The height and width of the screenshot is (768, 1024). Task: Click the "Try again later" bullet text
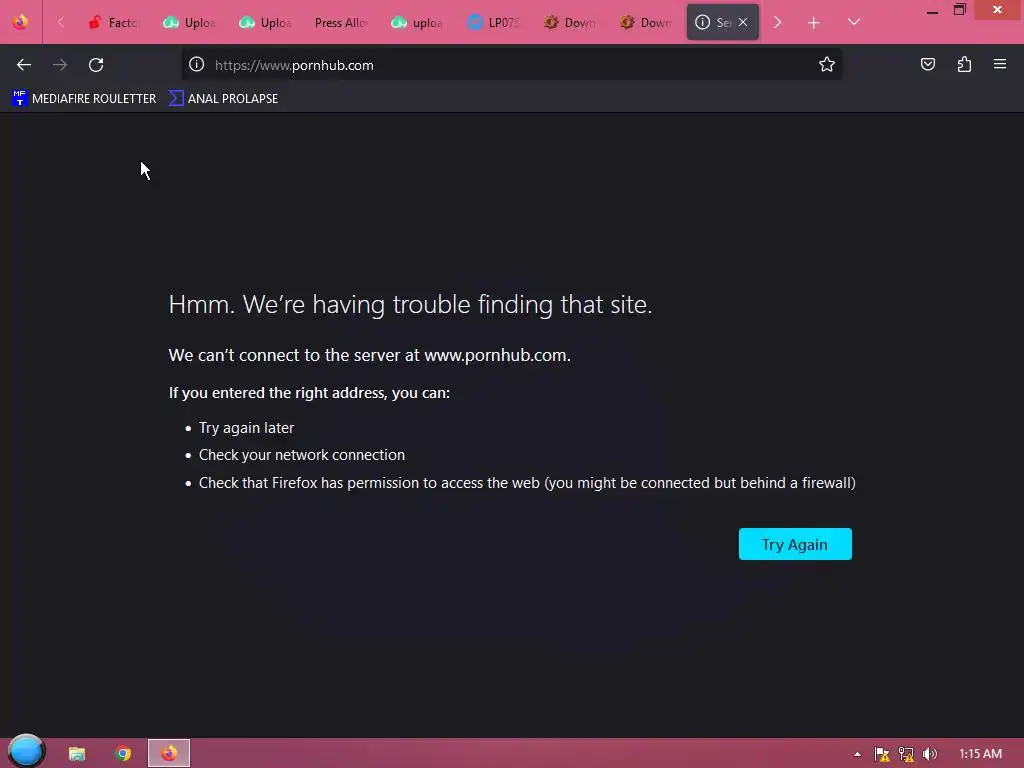pos(246,428)
